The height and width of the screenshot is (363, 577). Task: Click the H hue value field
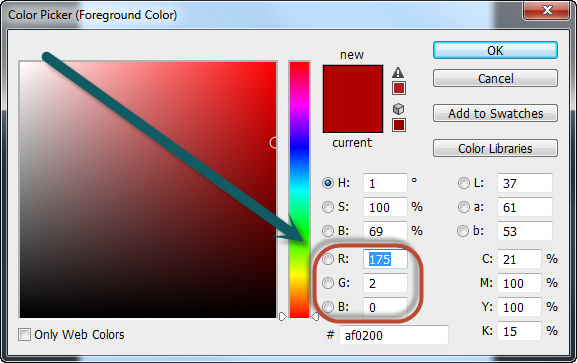(385, 183)
